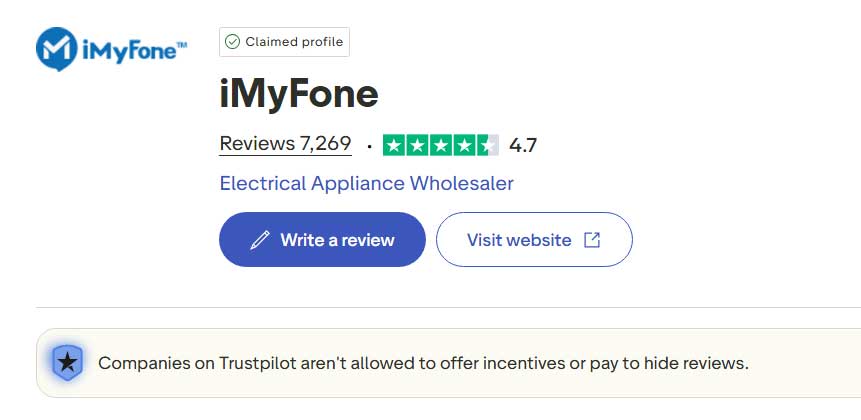Click the shield star icon in the notice
Image resolution: width=861 pixels, height=420 pixels.
coord(67,362)
